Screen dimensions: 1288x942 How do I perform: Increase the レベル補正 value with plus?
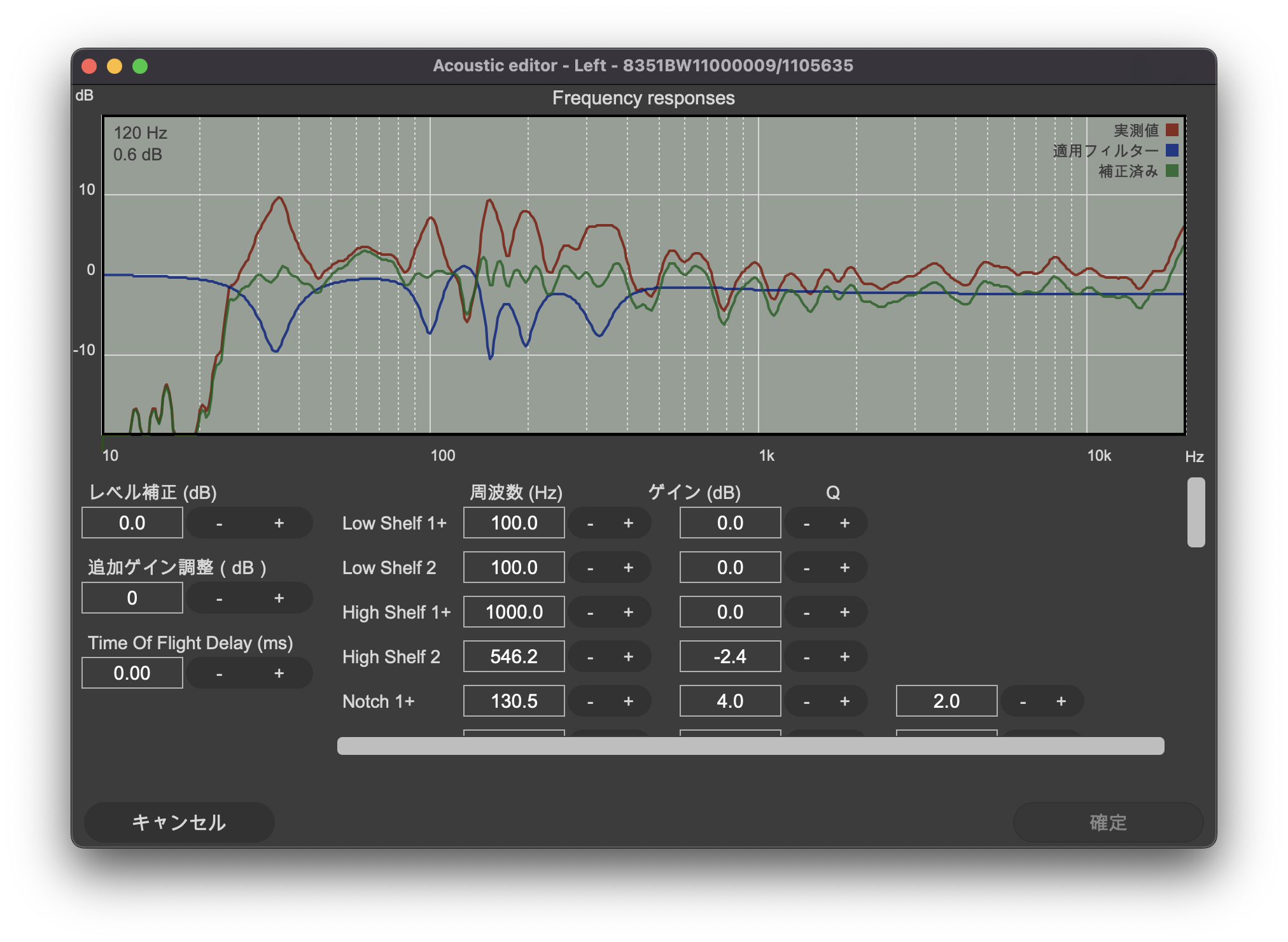tap(279, 523)
